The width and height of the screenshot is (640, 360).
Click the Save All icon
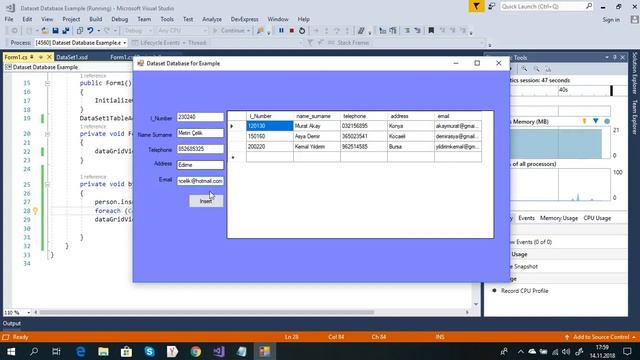click(66, 31)
